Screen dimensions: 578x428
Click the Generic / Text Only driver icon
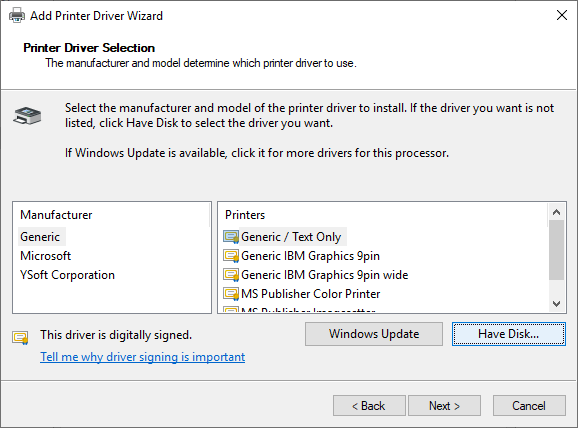point(231,237)
